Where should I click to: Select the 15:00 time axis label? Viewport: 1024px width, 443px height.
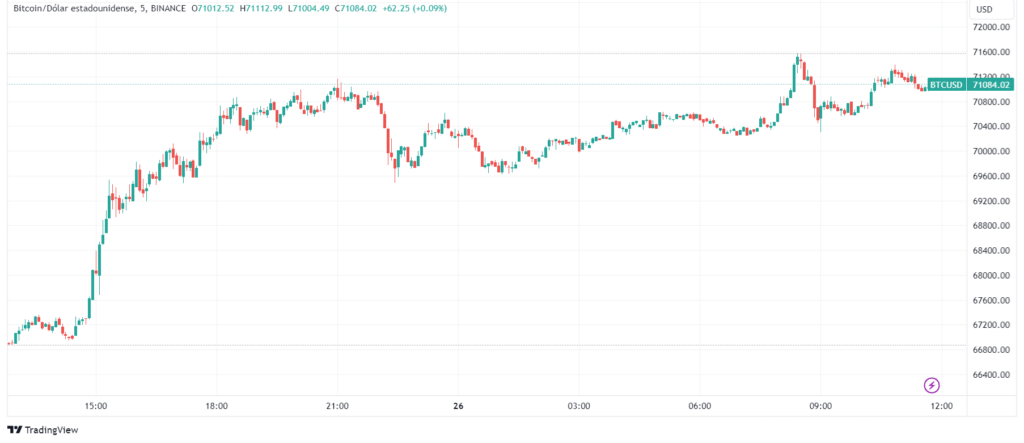click(96, 406)
